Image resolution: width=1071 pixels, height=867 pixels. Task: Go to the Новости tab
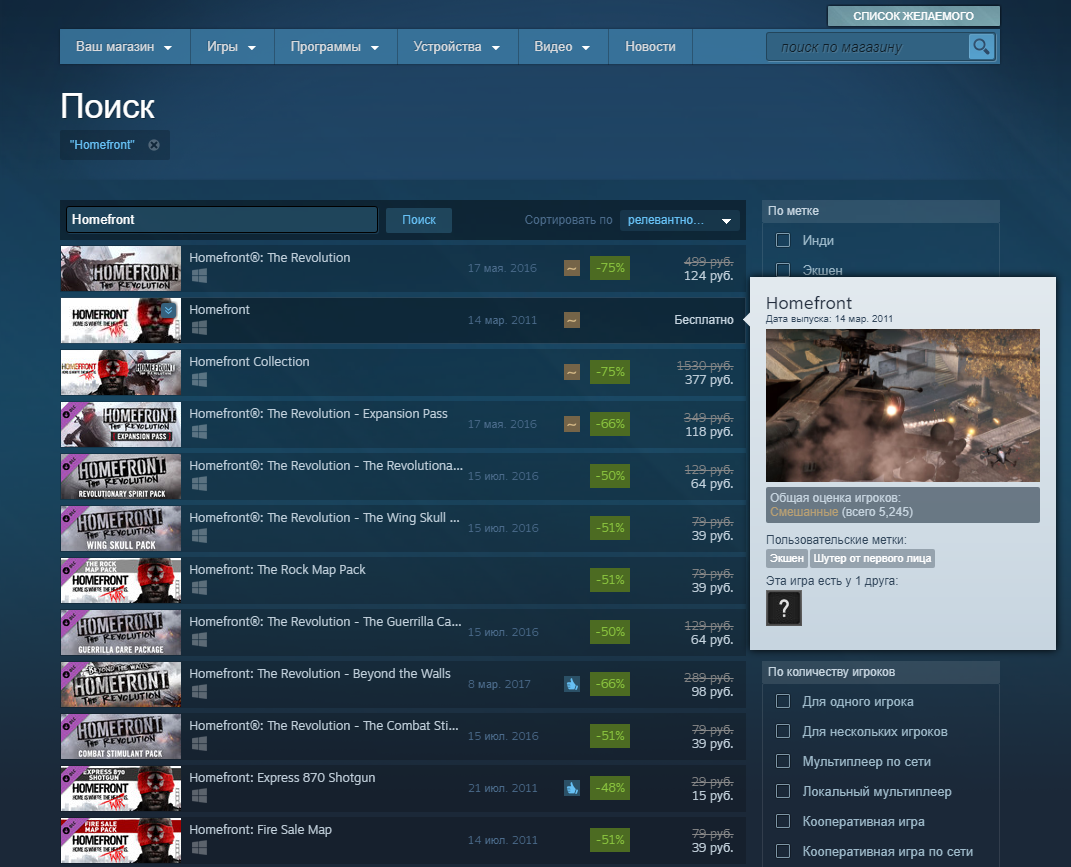coord(650,46)
